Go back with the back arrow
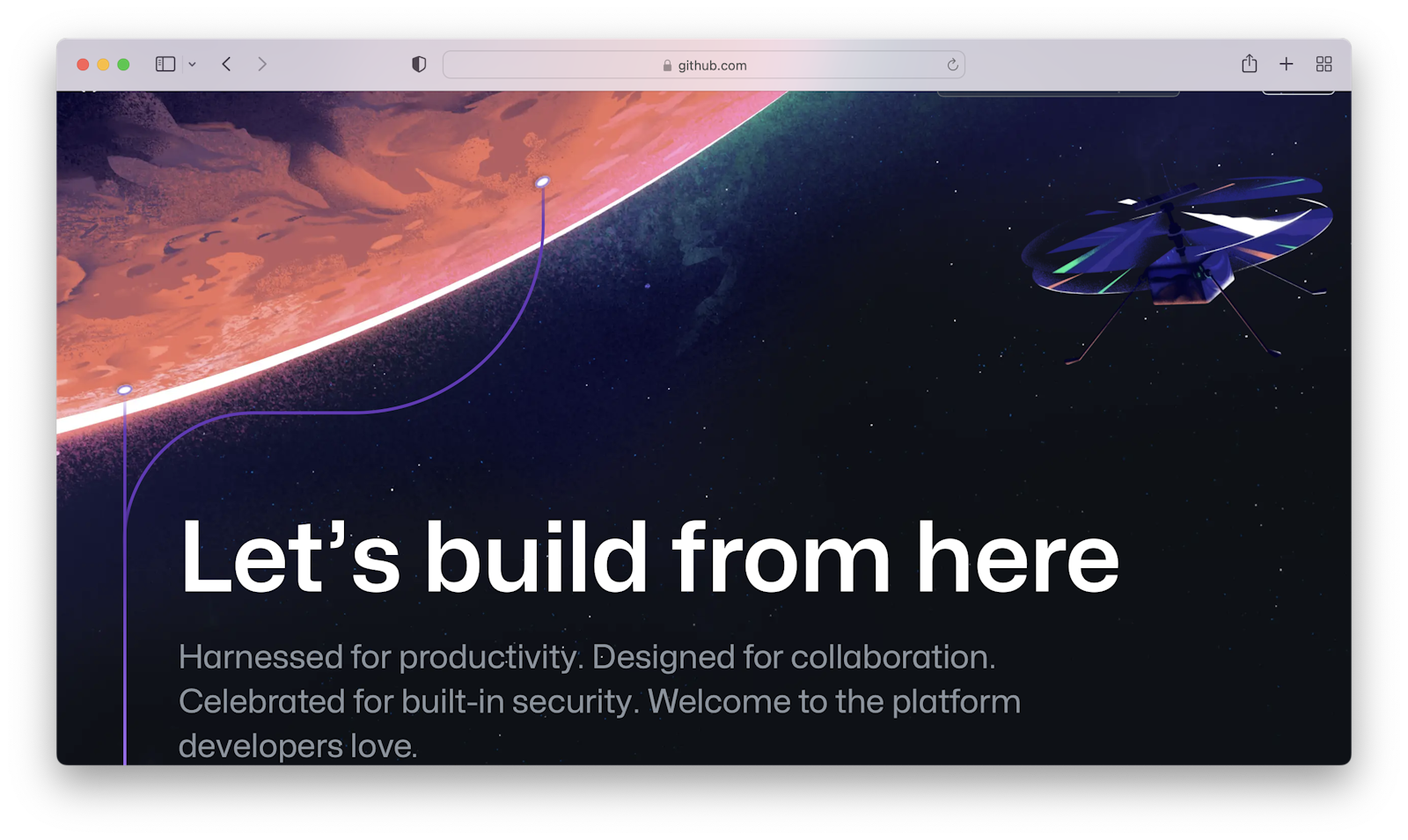The height and width of the screenshot is (840, 1408). pyautogui.click(x=227, y=64)
